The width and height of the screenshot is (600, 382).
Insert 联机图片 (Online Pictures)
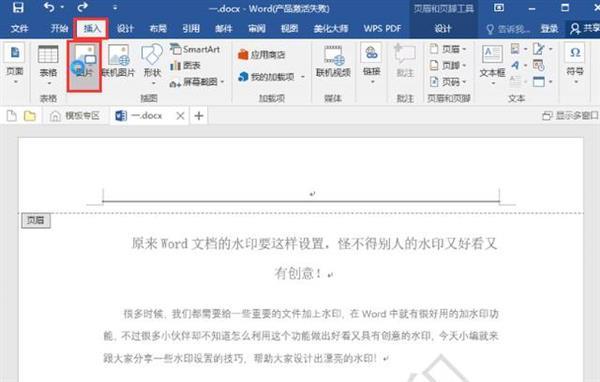click(118, 61)
